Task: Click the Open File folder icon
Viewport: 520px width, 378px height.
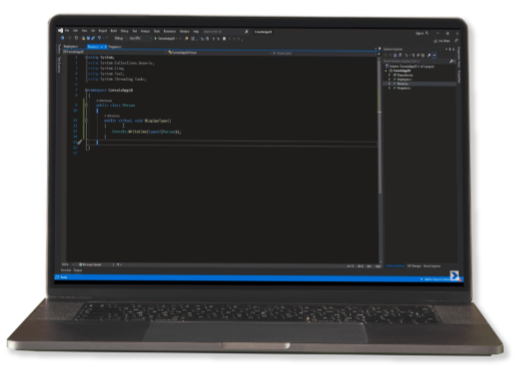Action: pos(83,38)
